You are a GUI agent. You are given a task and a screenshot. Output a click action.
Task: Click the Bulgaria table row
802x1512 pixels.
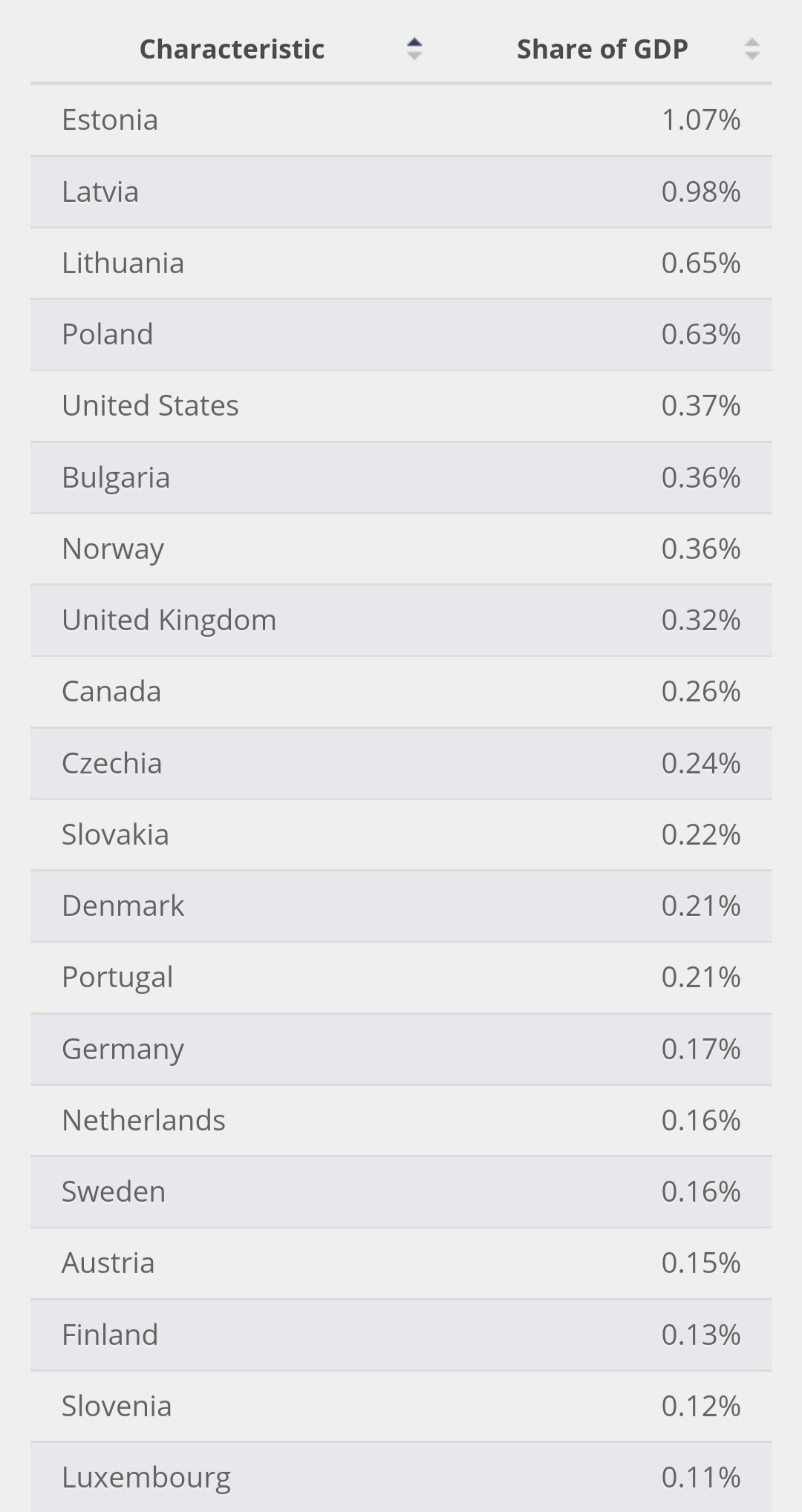pos(401,478)
